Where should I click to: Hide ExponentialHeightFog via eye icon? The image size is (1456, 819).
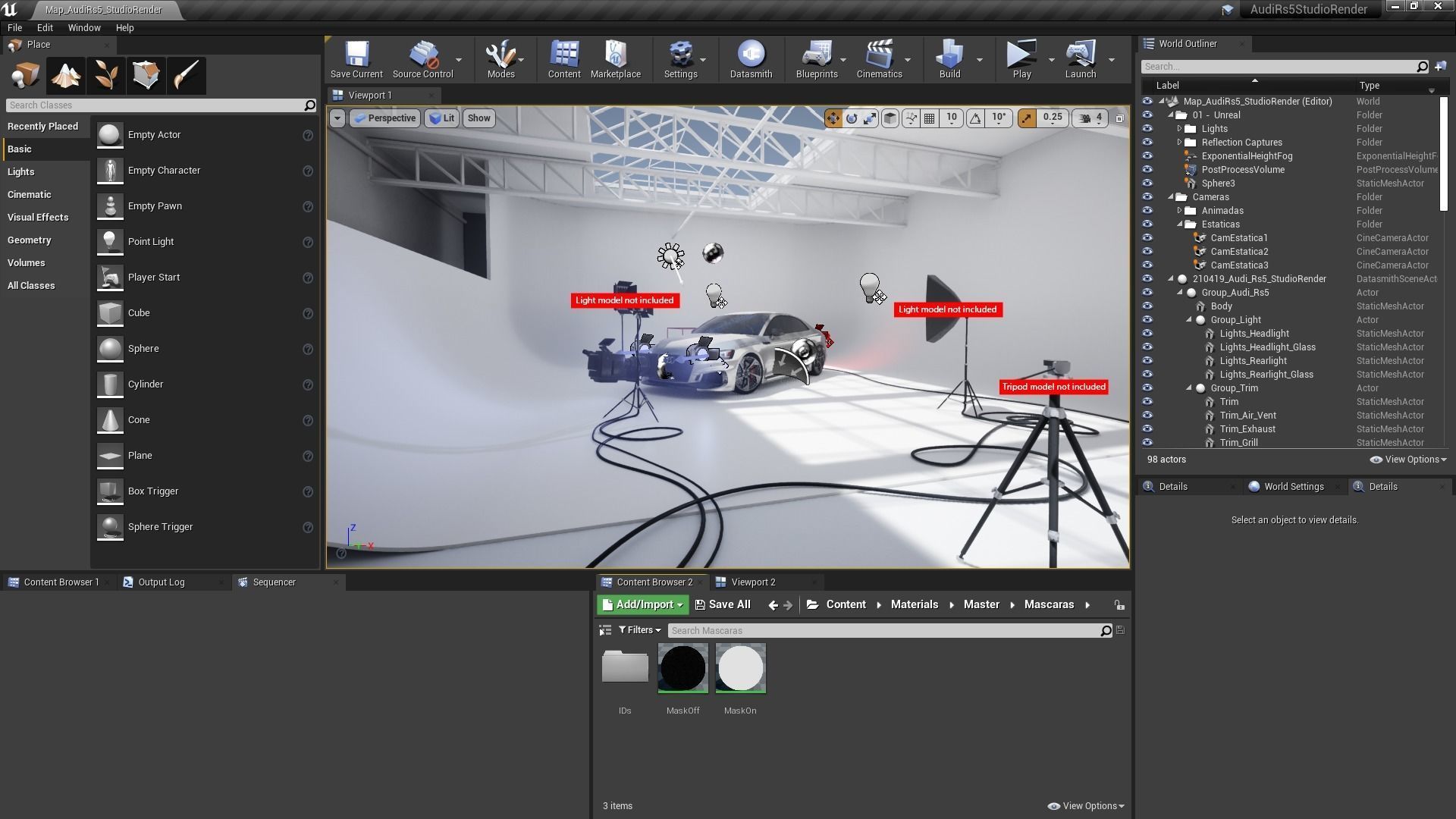1147,156
